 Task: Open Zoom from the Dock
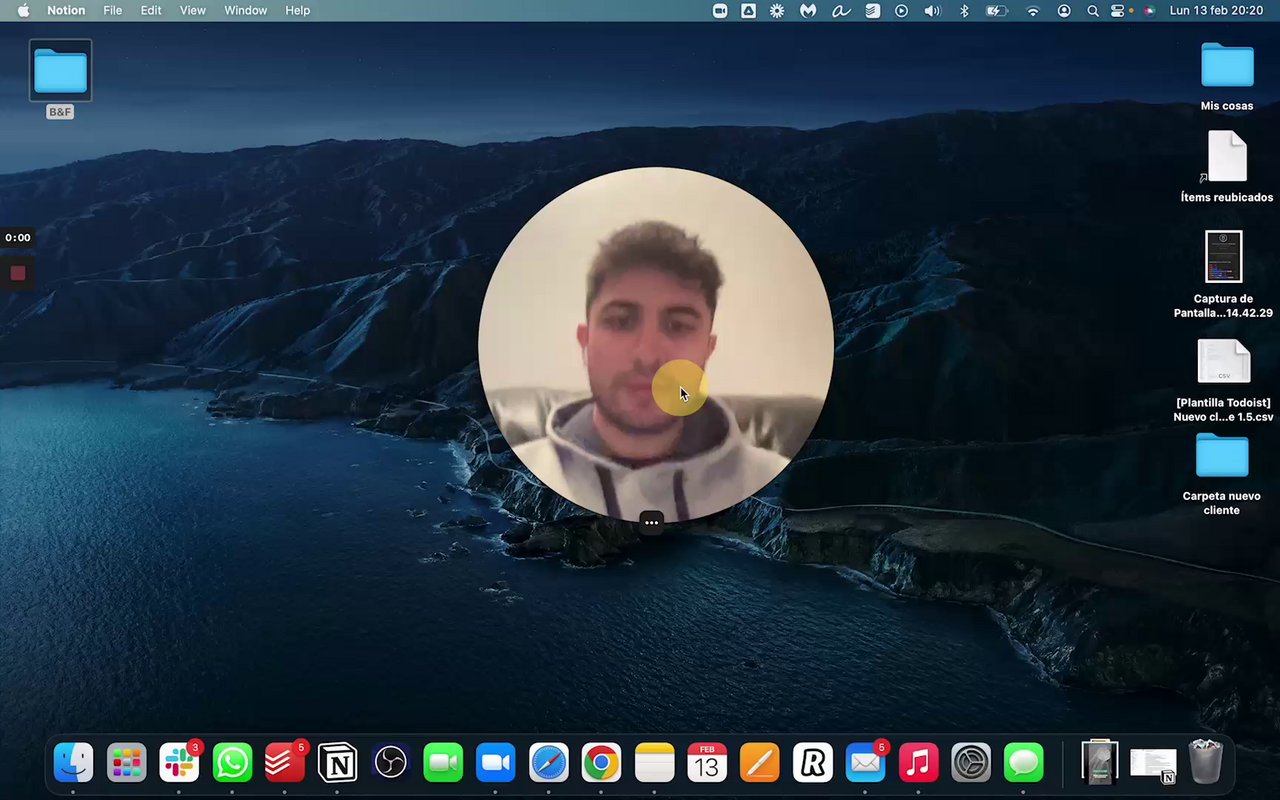[x=495, y=764]
